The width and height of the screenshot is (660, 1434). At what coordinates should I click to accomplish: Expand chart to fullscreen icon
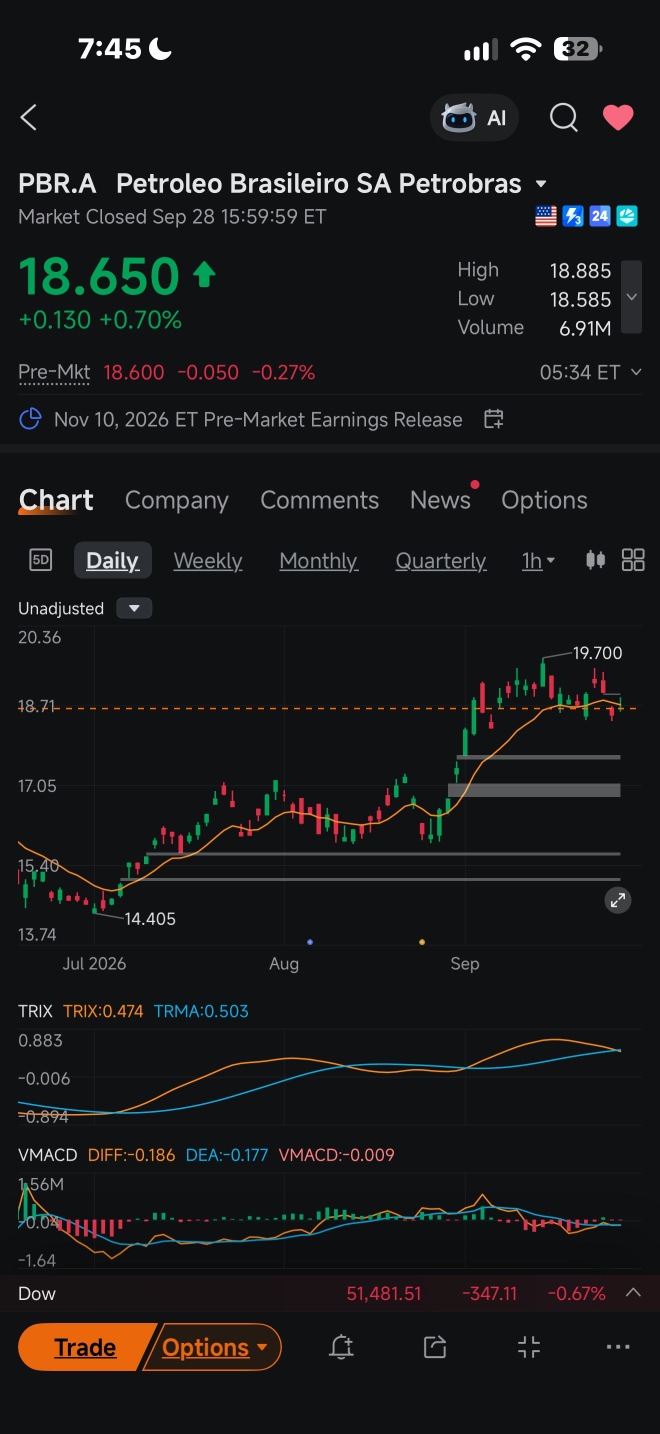point(618,901)
